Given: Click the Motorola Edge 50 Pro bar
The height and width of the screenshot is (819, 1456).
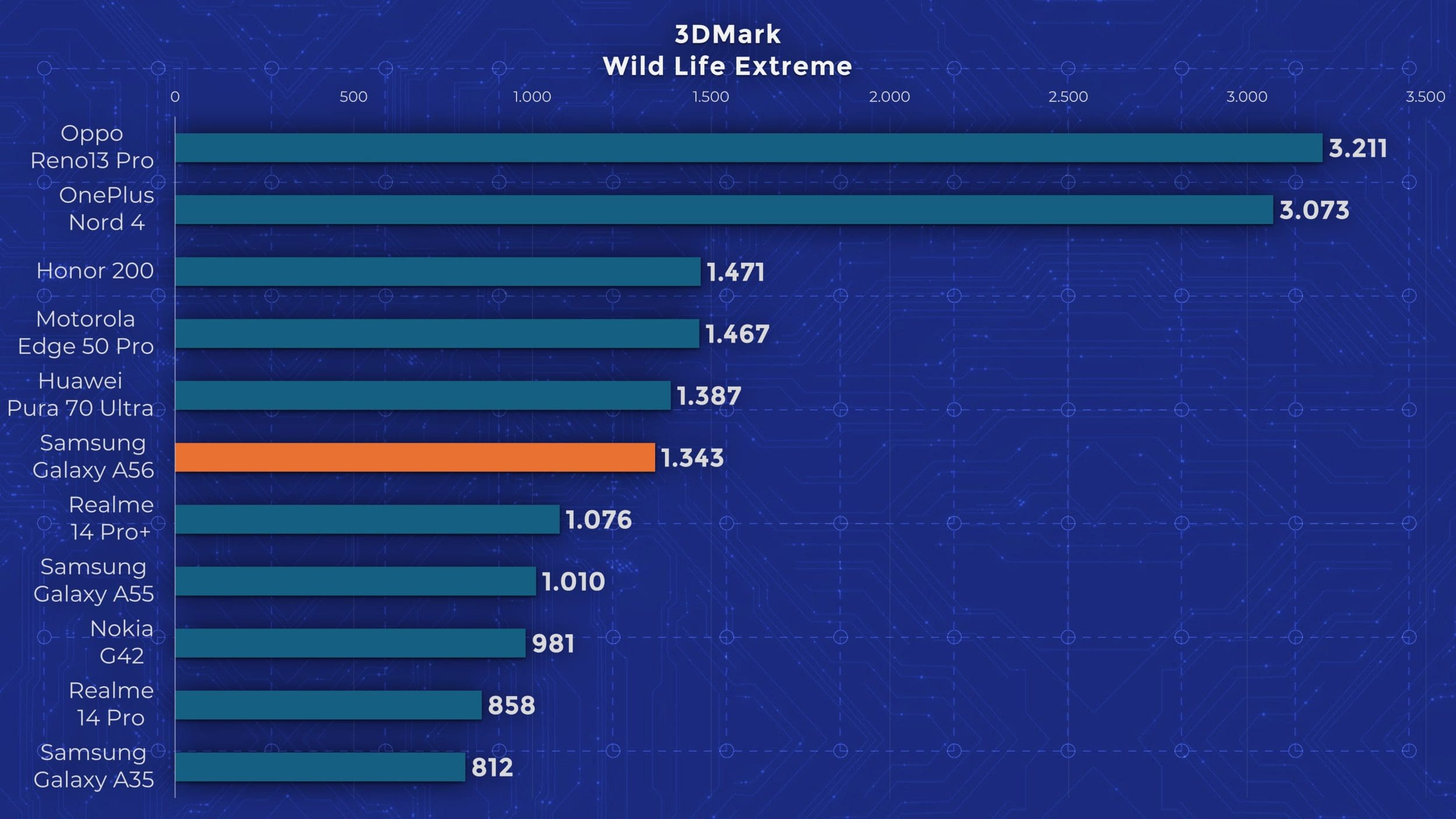Looking at the screenshot, I should [x=437, y=333].
